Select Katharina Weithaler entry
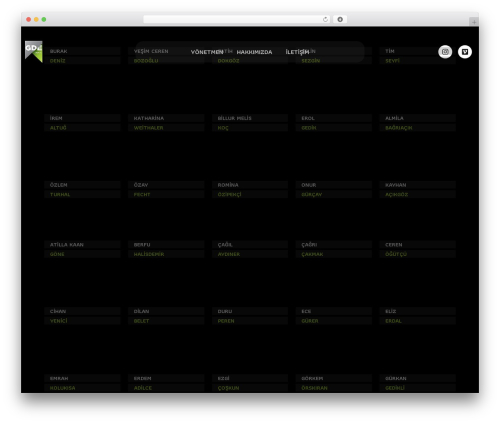 click(x=166, y=123)
